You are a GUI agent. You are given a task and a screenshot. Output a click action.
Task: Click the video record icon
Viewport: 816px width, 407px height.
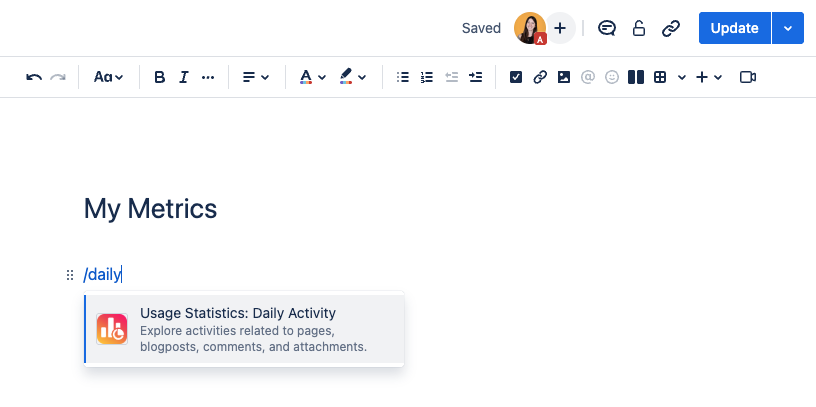tap(747, 77)
